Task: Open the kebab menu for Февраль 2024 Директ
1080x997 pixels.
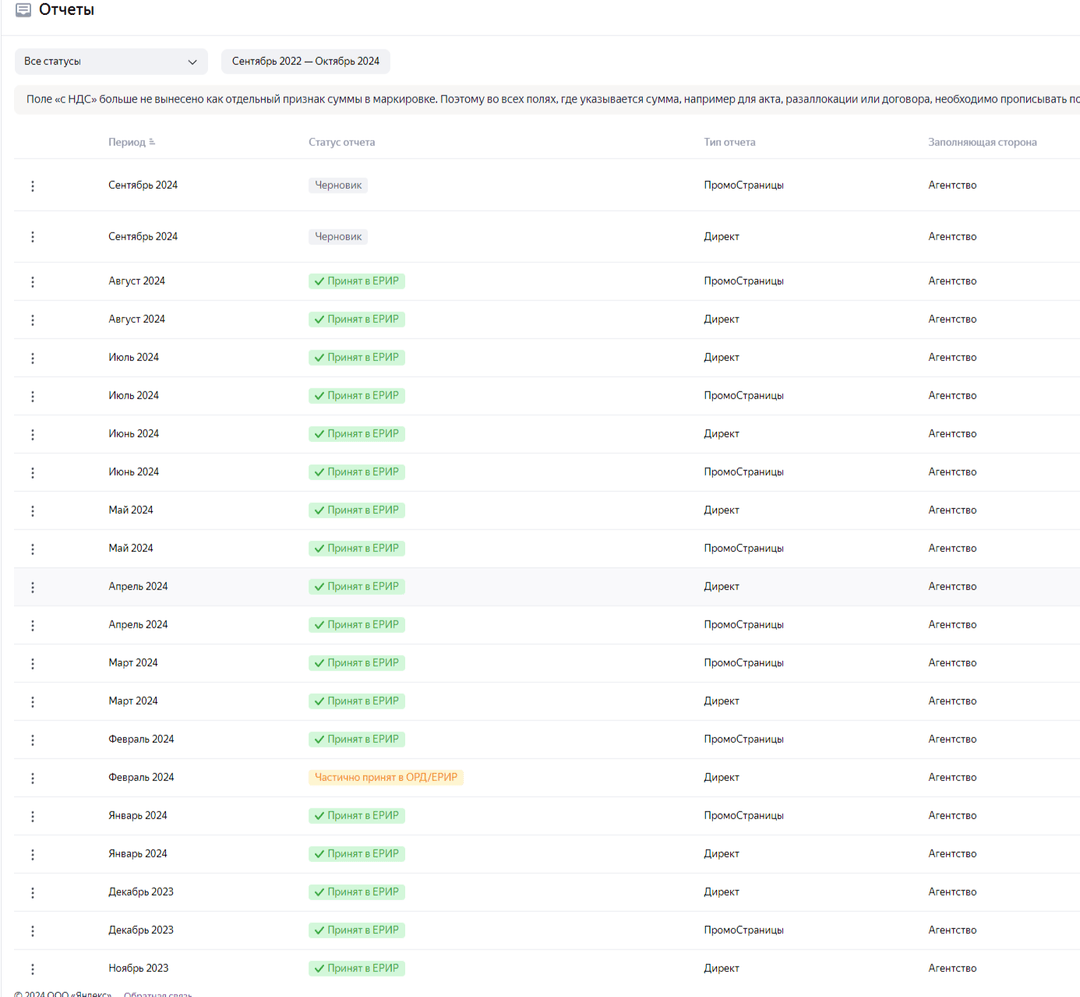Action: coord(32,778)
